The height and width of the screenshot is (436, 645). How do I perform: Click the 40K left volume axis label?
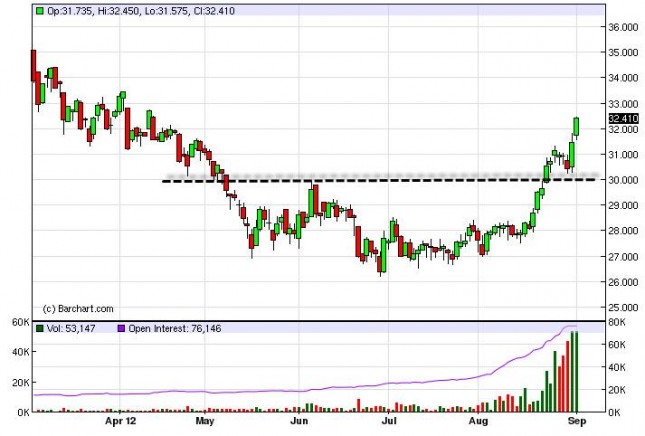21,352
